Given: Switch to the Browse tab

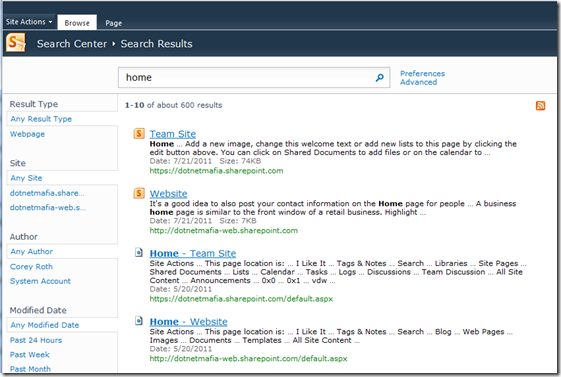Looking at the screenshot, I should click(77, 23).
